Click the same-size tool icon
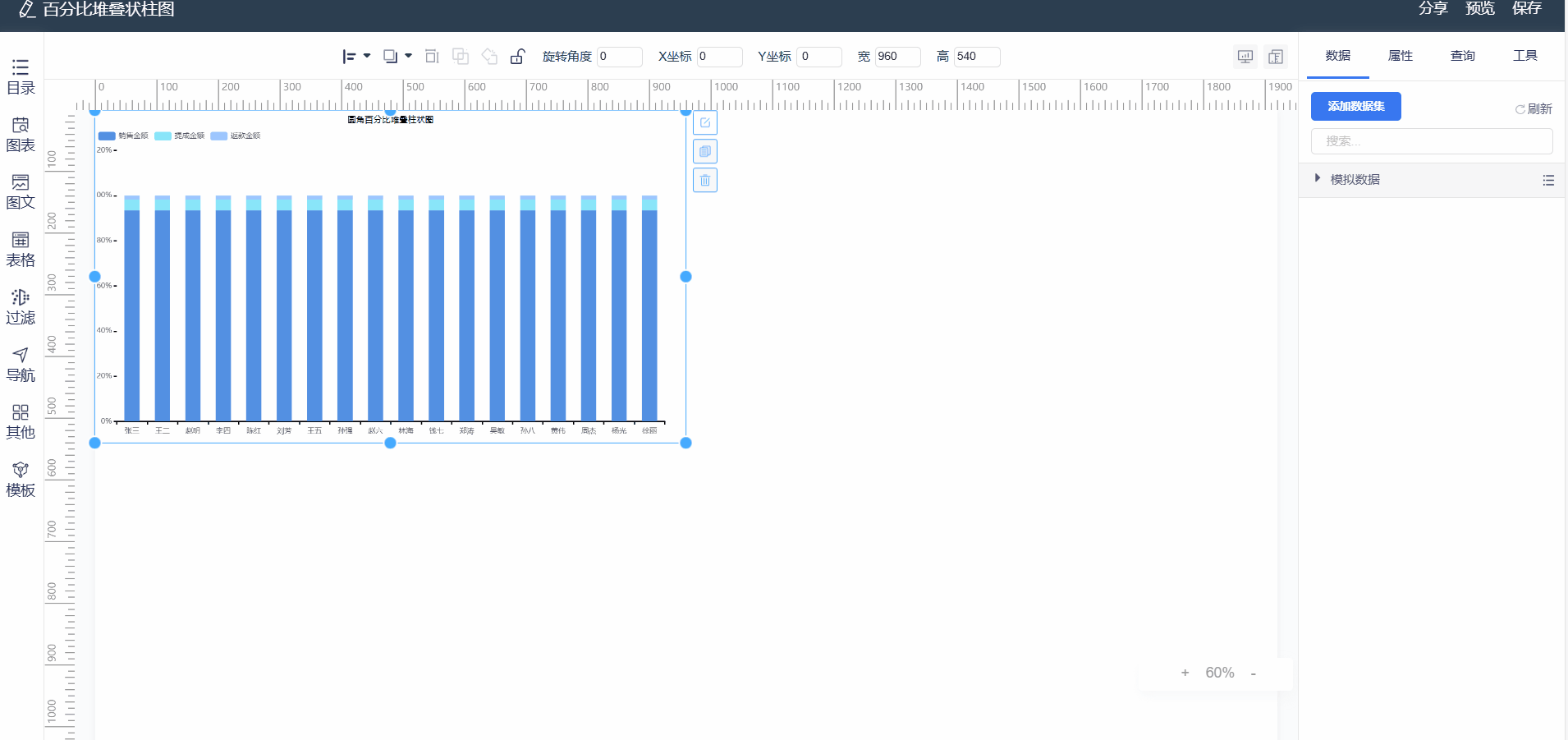Screen dimensions: 1568x740 [432, 57]
